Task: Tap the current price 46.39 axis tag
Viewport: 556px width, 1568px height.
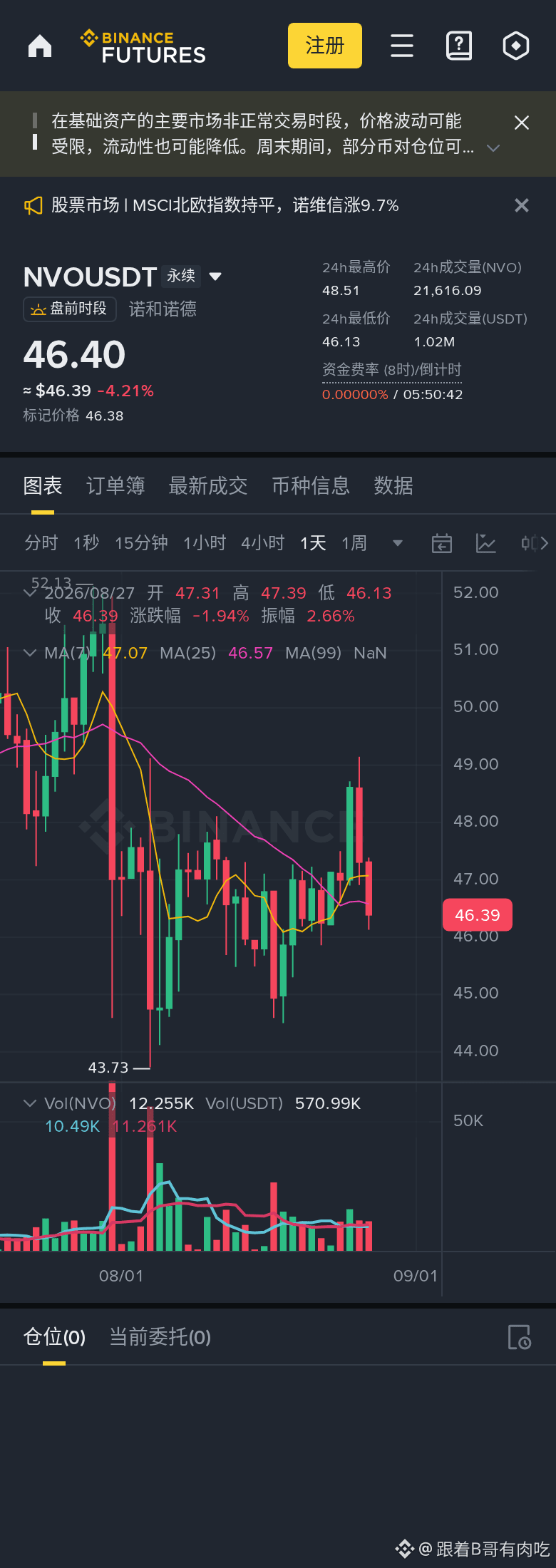Action: click(478, 915)
